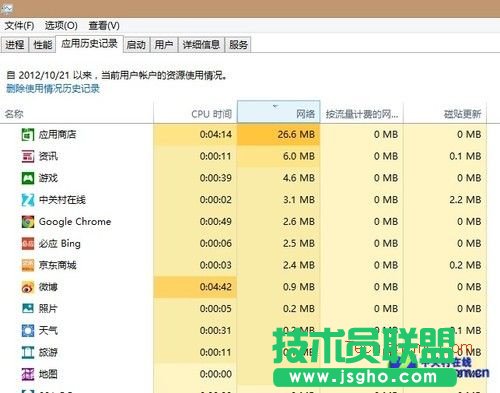Select the 应用历史记录 tab
Viewport: 500px width, 393px height.
pos(89,44)
